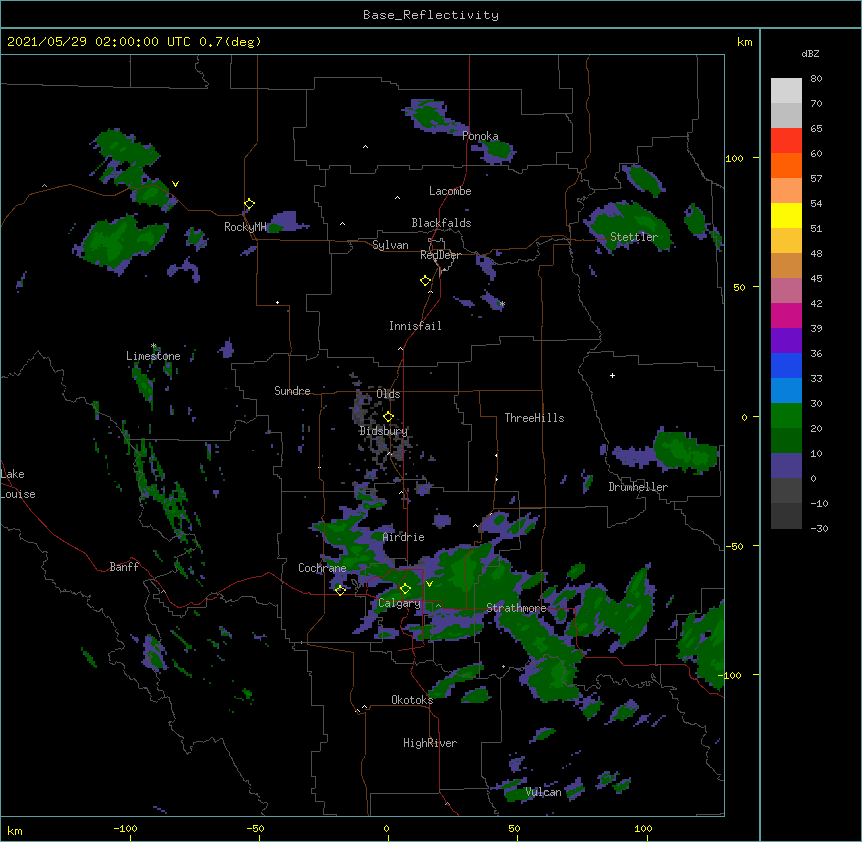Click the Drumheller town label
This screenshot has height=842, width=862.
point(638,487)
